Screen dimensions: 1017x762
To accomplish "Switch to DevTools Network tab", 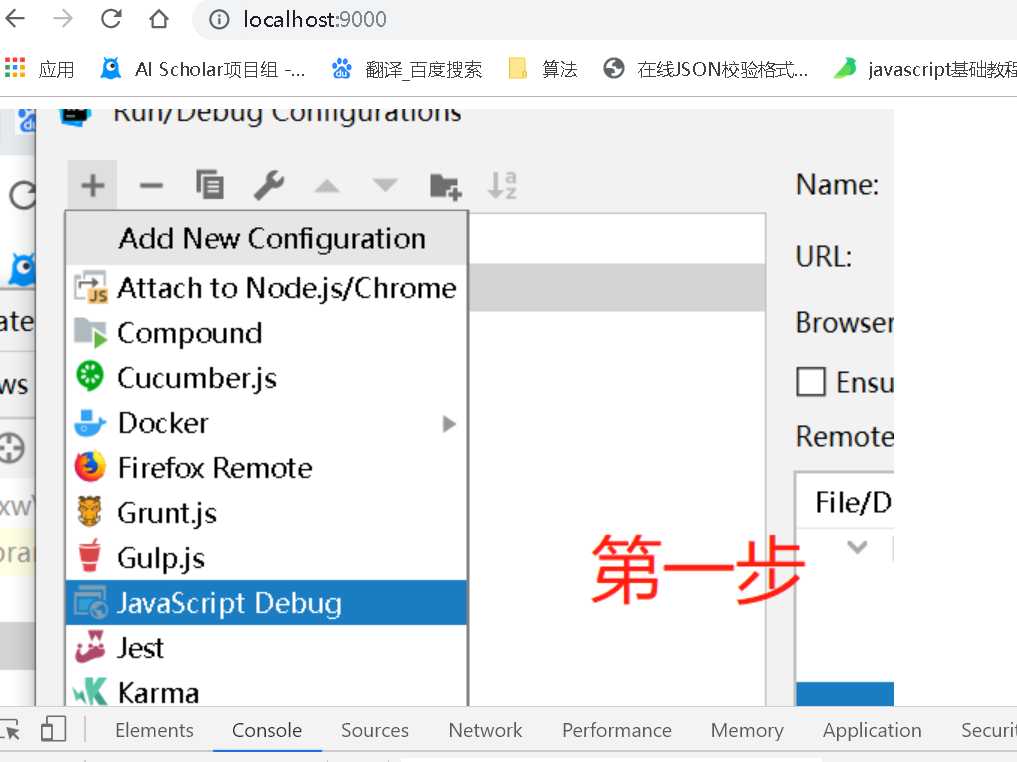I will pos(485,730).
